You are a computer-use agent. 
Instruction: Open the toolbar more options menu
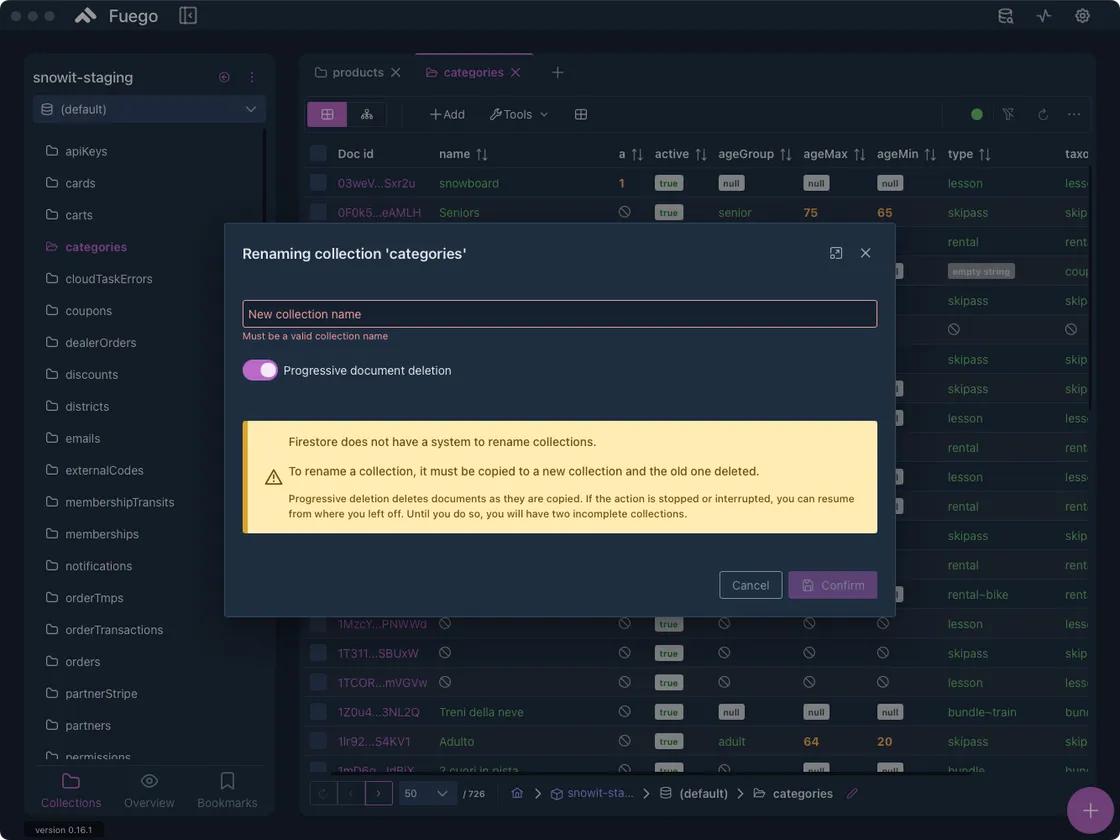pos(1074,114)
